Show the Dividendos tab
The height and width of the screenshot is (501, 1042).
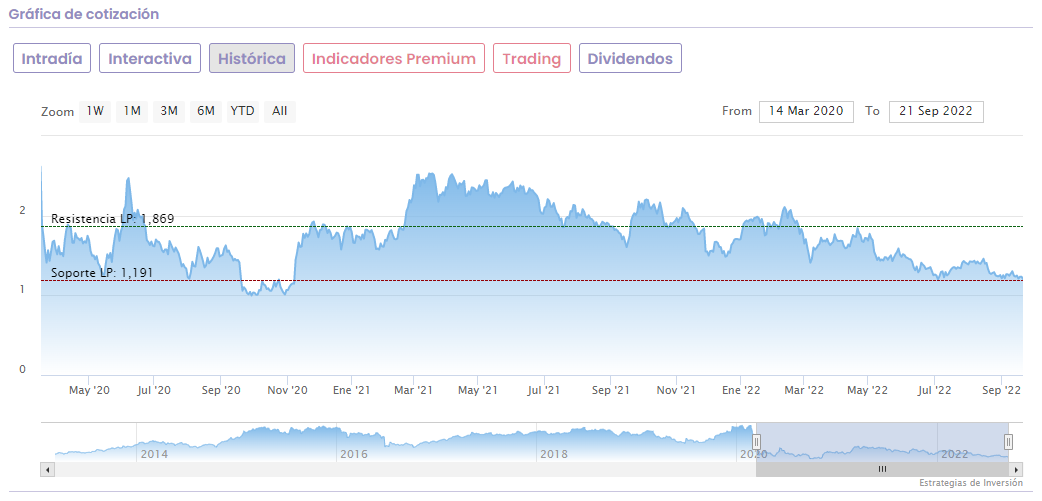click(630, 59)
